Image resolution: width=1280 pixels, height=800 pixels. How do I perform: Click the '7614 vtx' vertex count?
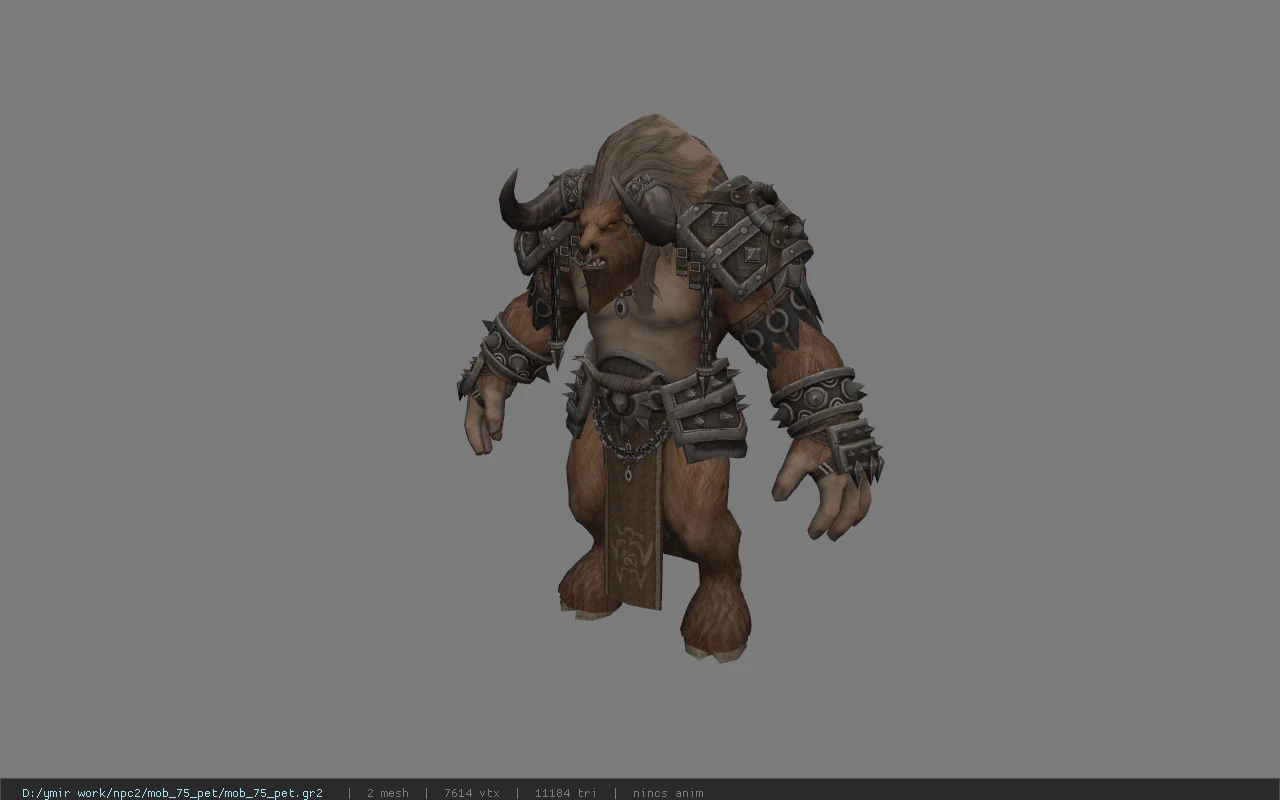(471, 793)
